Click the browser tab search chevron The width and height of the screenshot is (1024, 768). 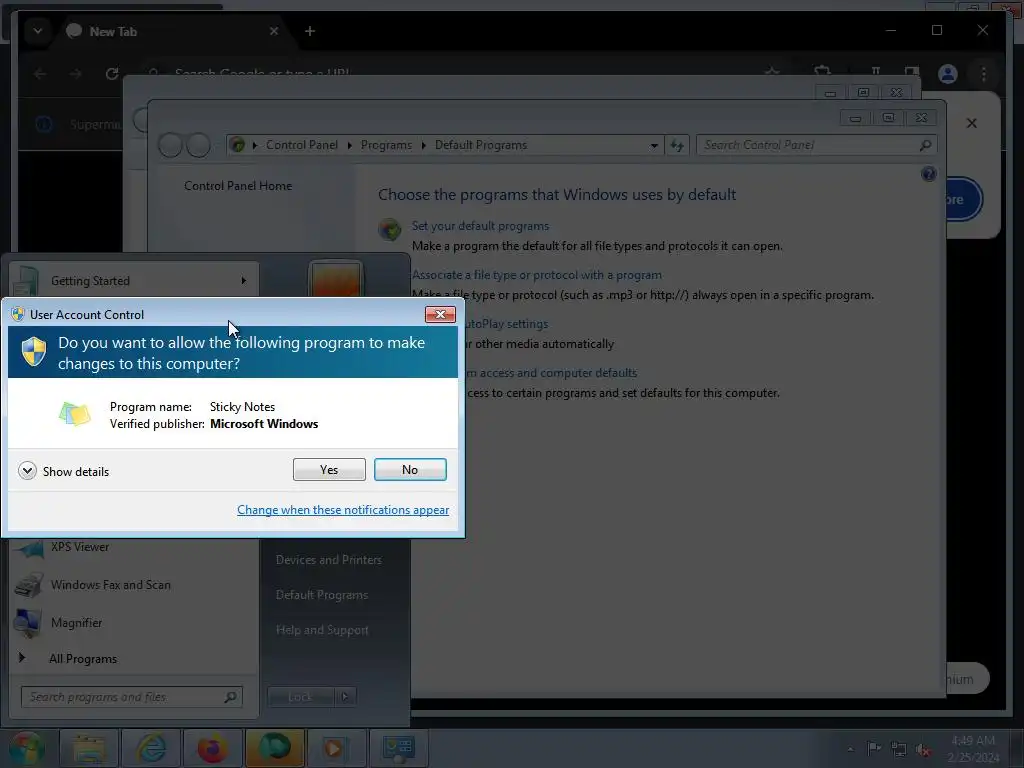pyautogui.click(x=38, y=31)
